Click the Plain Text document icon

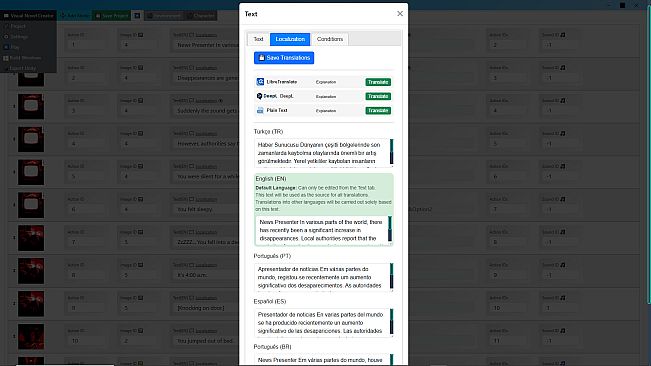click(x=260, y=110)
